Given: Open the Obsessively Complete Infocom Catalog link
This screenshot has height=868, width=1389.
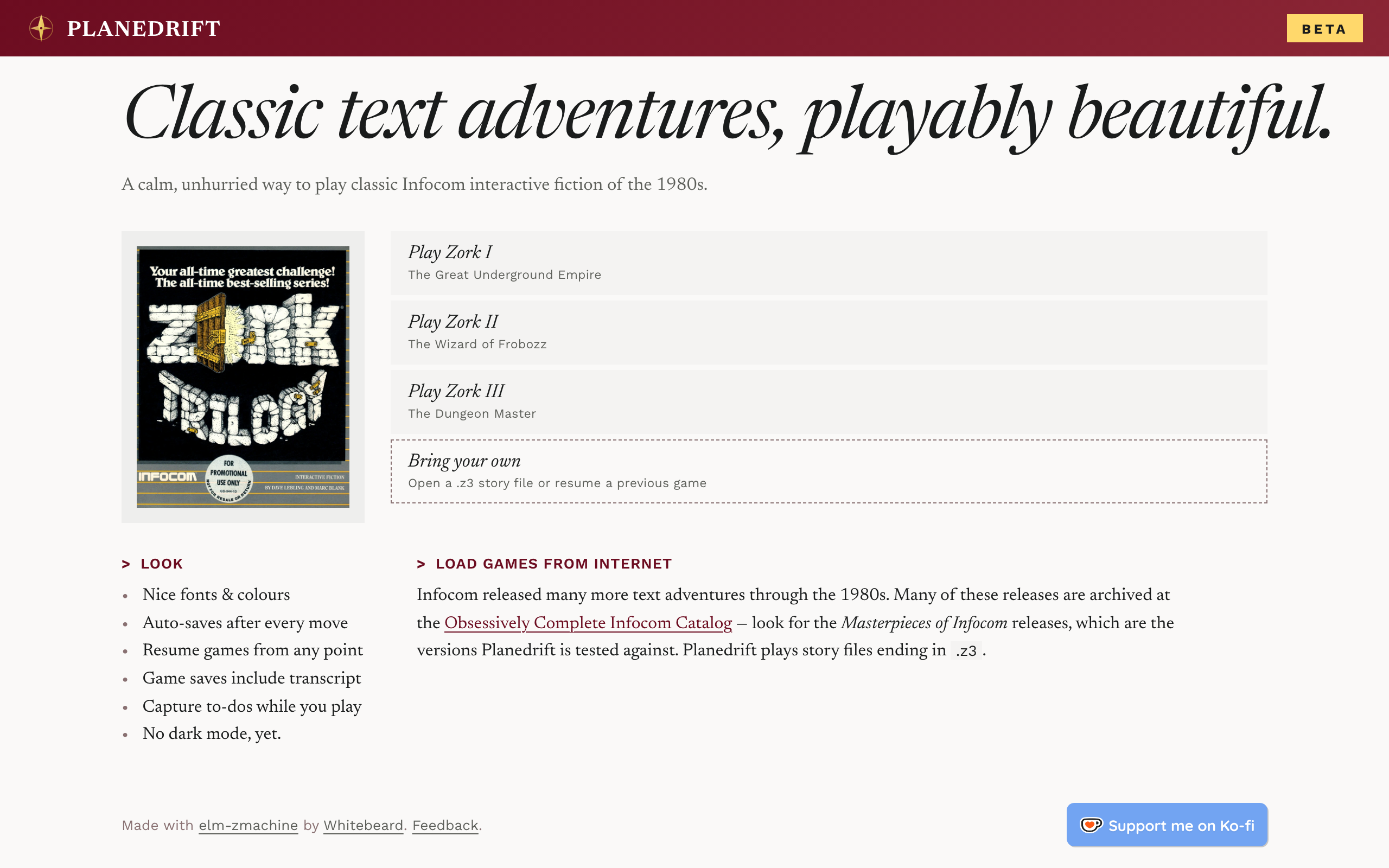Looking at the screenshot, I should 588,623.
